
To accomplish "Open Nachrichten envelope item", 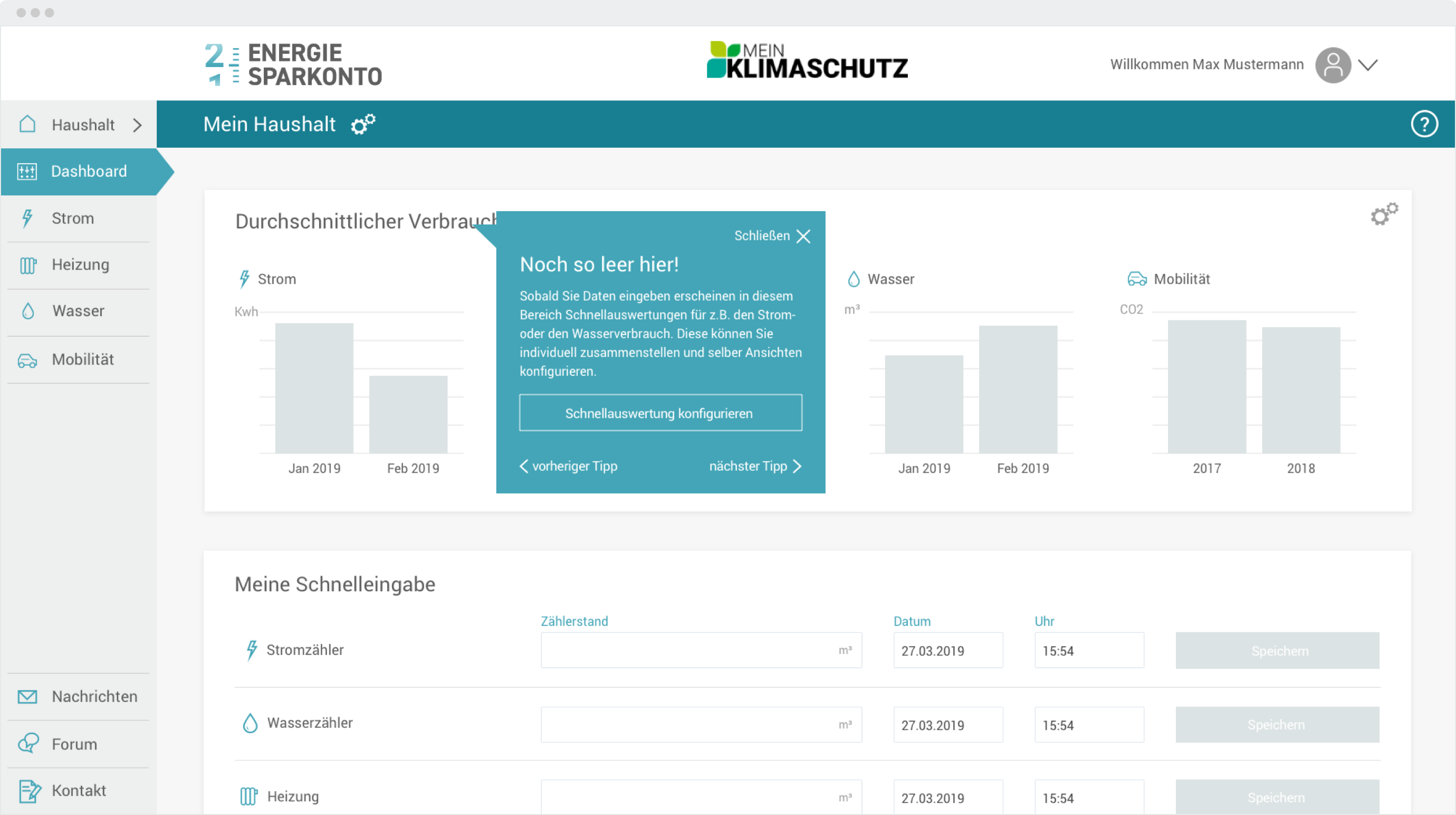I will pyautogui.click(x=94, y=697).
